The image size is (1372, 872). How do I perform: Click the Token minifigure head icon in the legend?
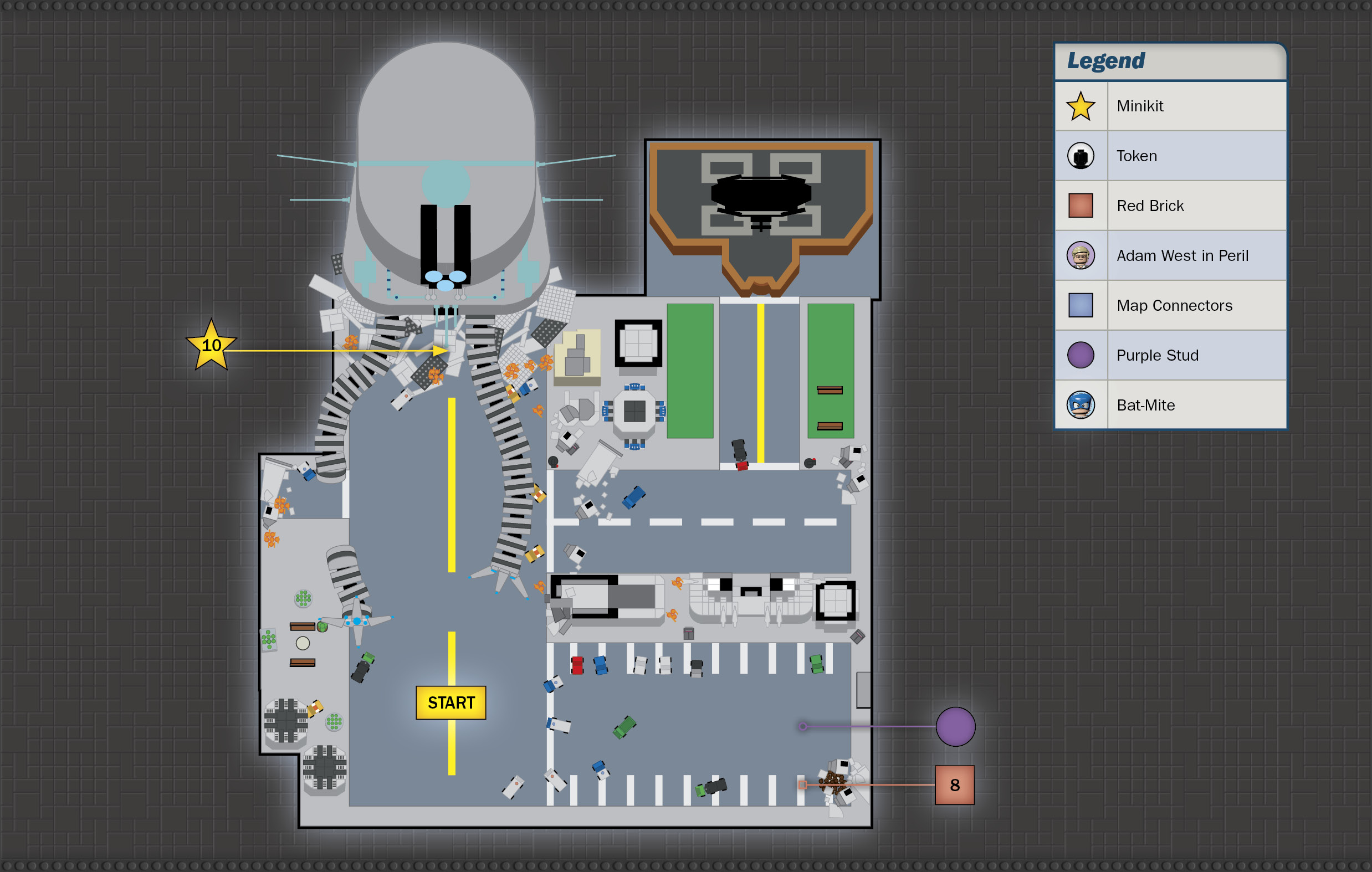click(1081, 156)
